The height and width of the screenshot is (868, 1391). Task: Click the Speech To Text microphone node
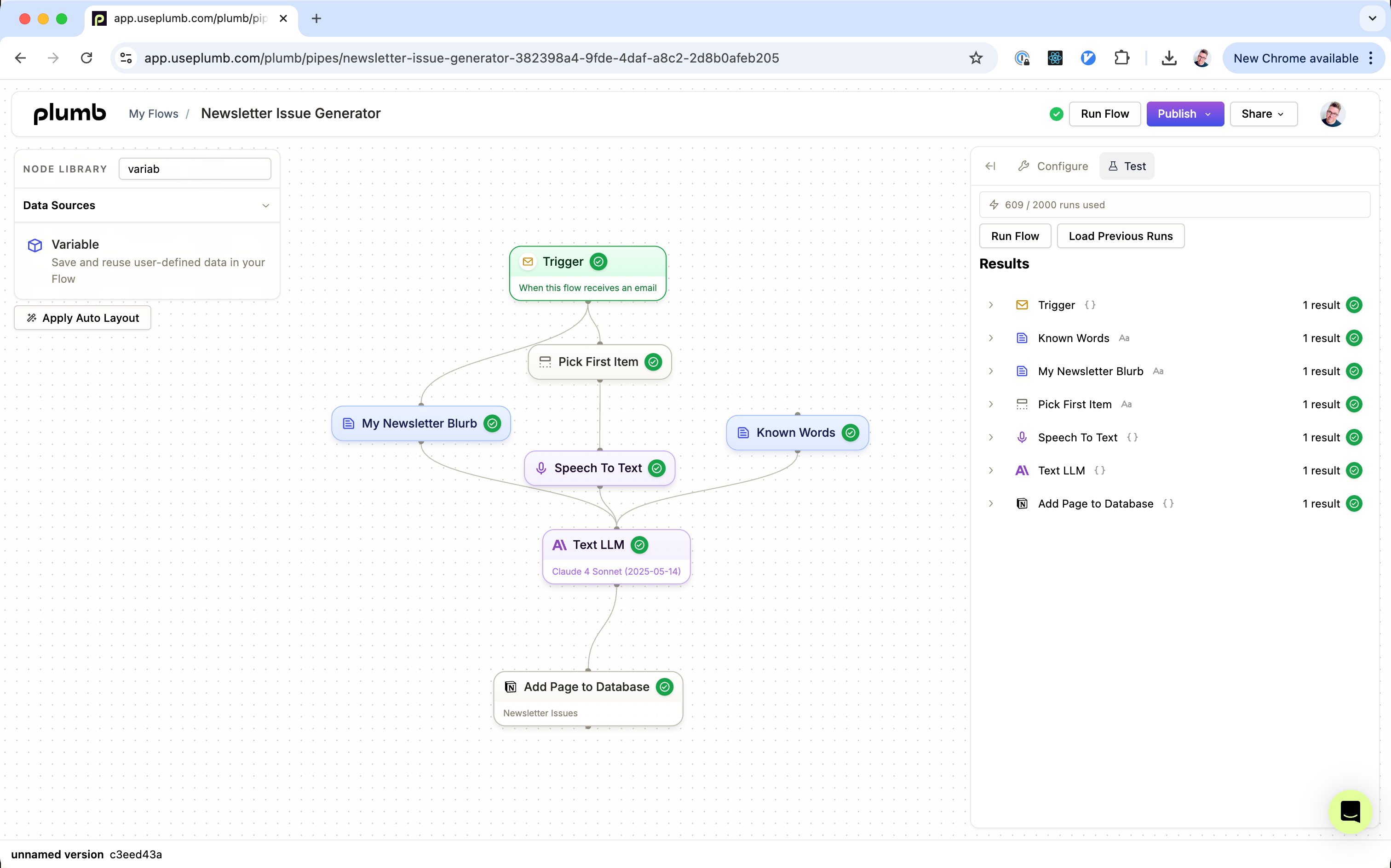599,468
